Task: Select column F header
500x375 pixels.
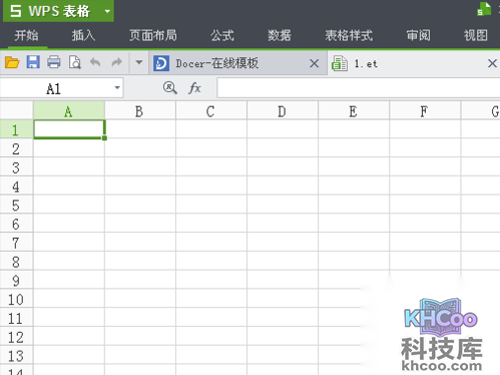Action: pyautogui.click(x=425, y=111)
